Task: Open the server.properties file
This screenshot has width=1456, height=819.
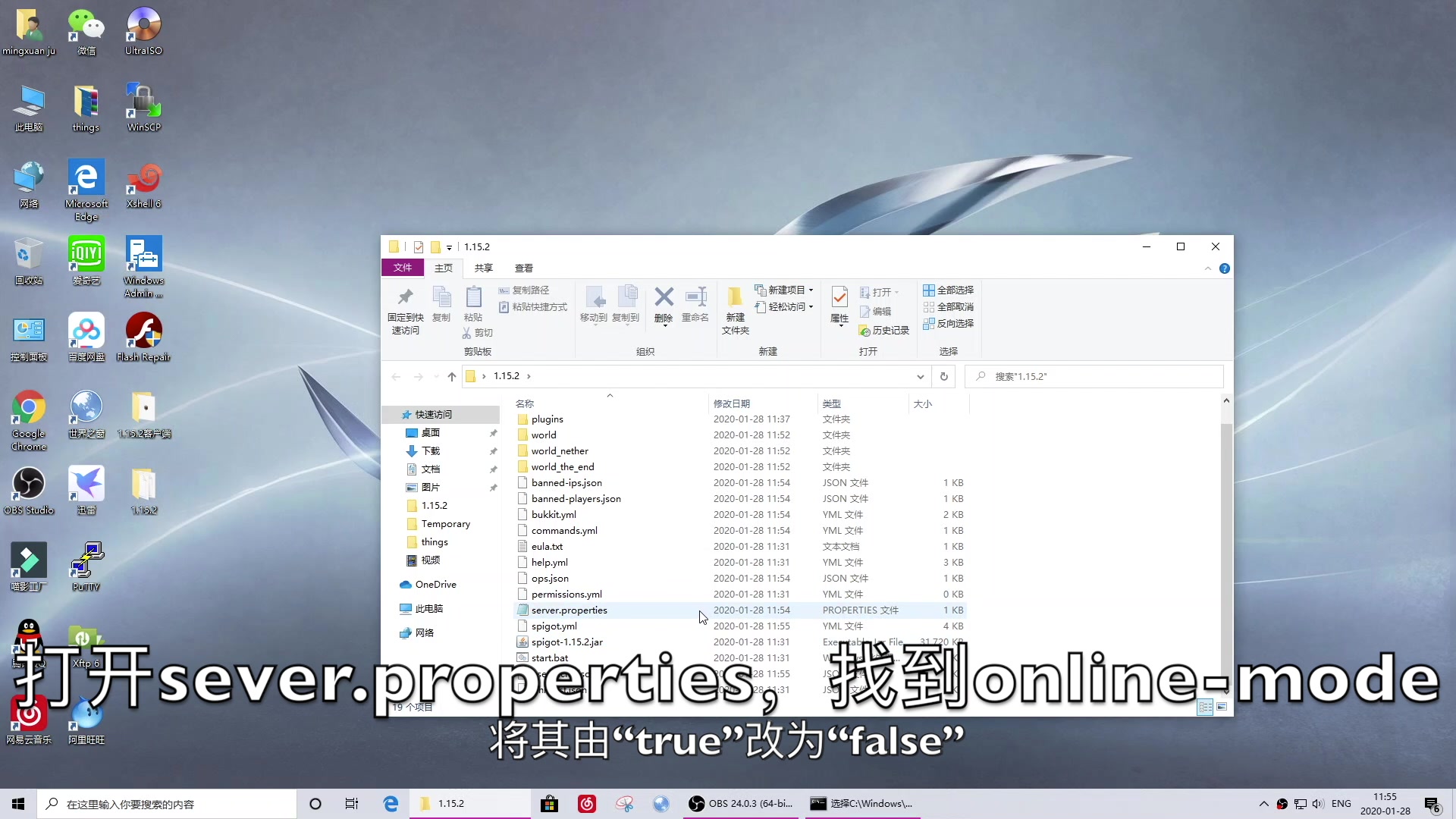Action: 569,610
